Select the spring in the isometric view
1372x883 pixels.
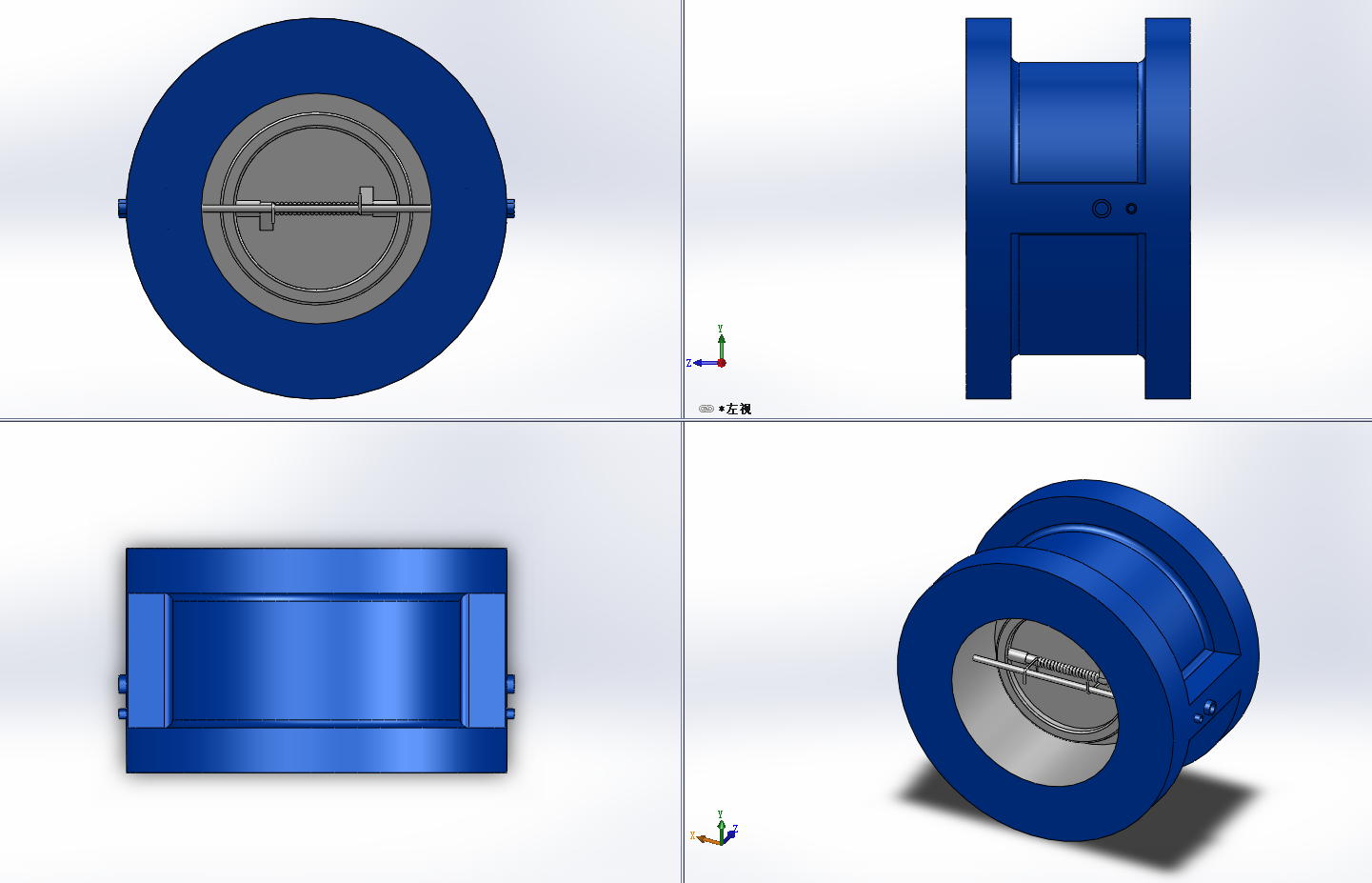[1067, 668]
